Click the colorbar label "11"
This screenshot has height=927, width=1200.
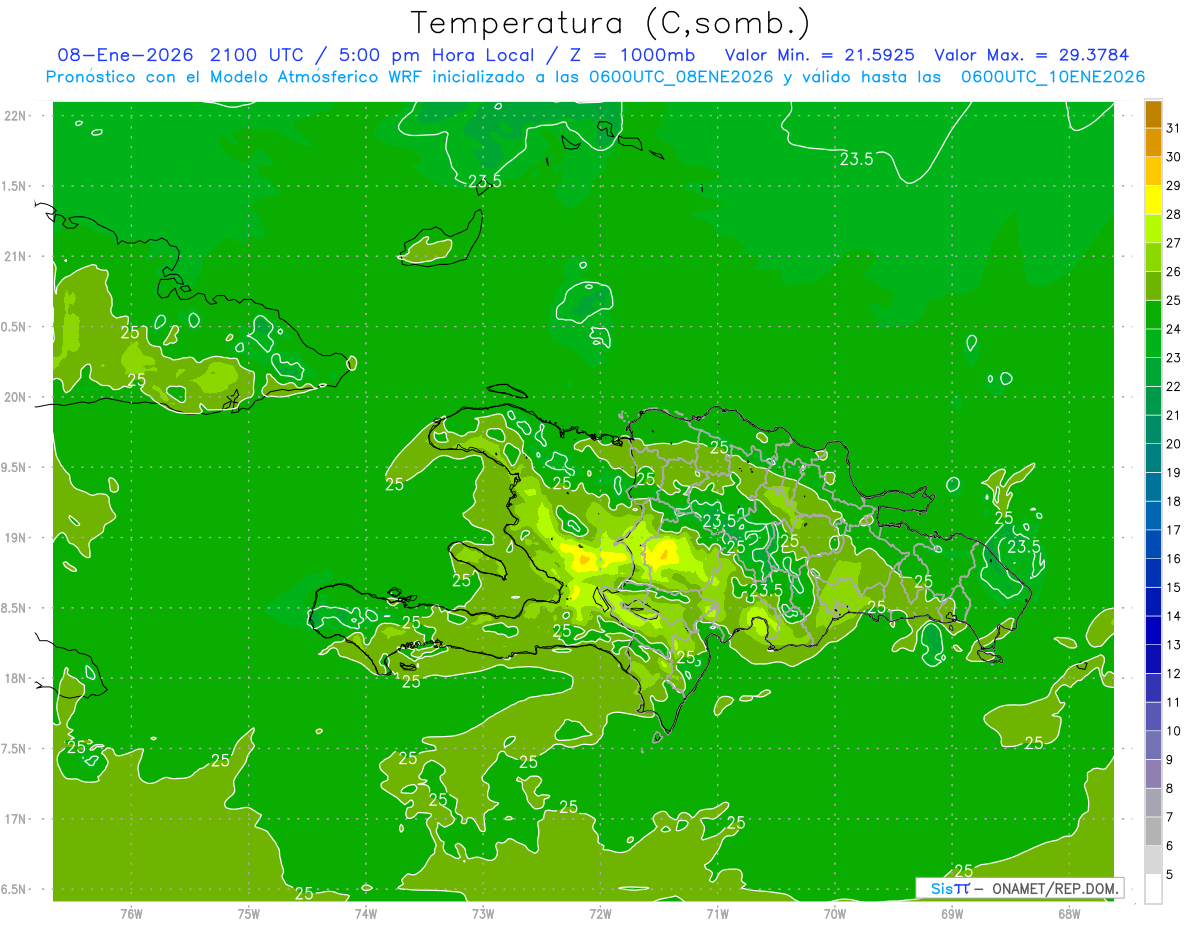[1174, 702]
